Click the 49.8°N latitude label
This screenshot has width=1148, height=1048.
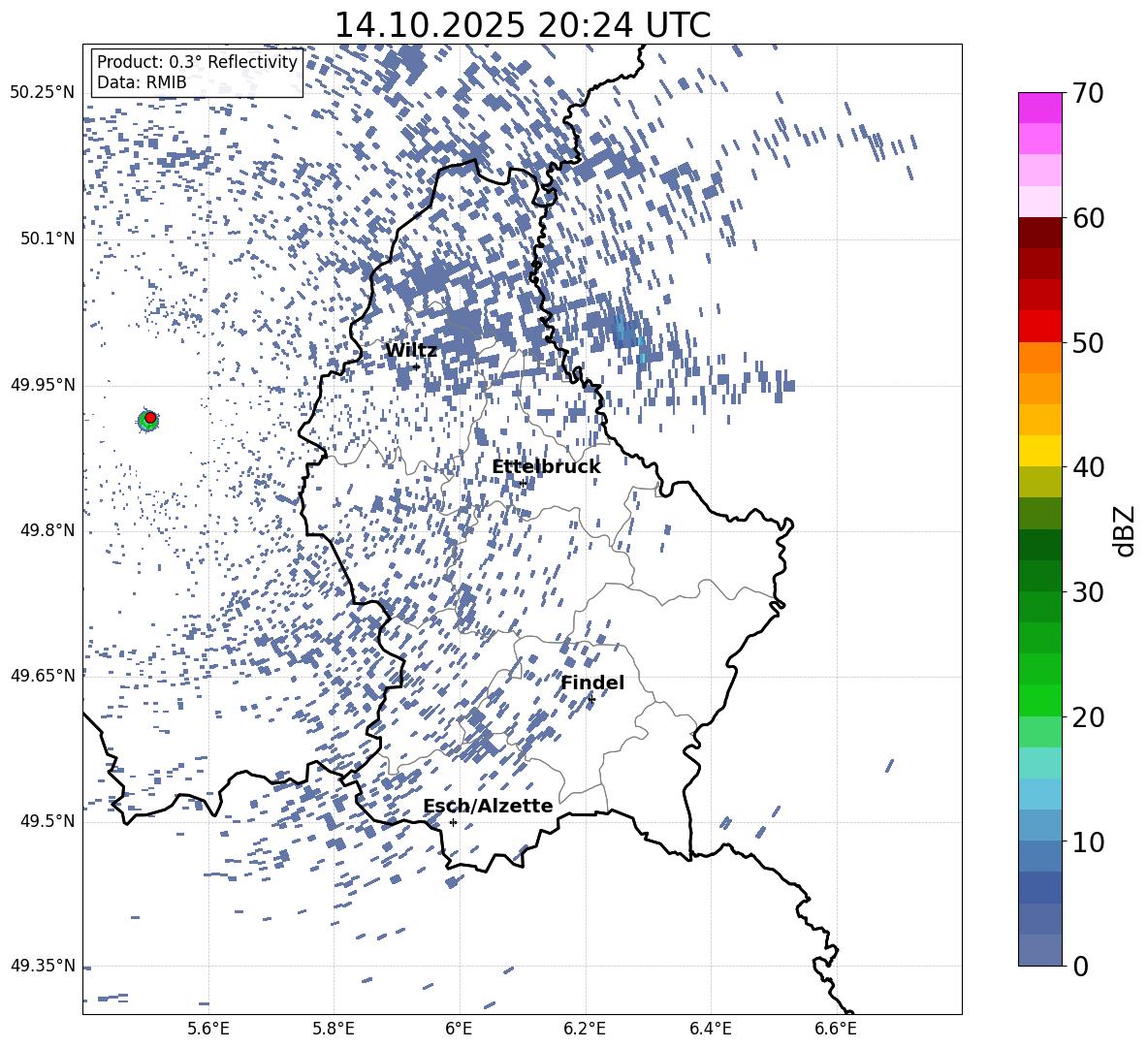(x=47, y=530)
